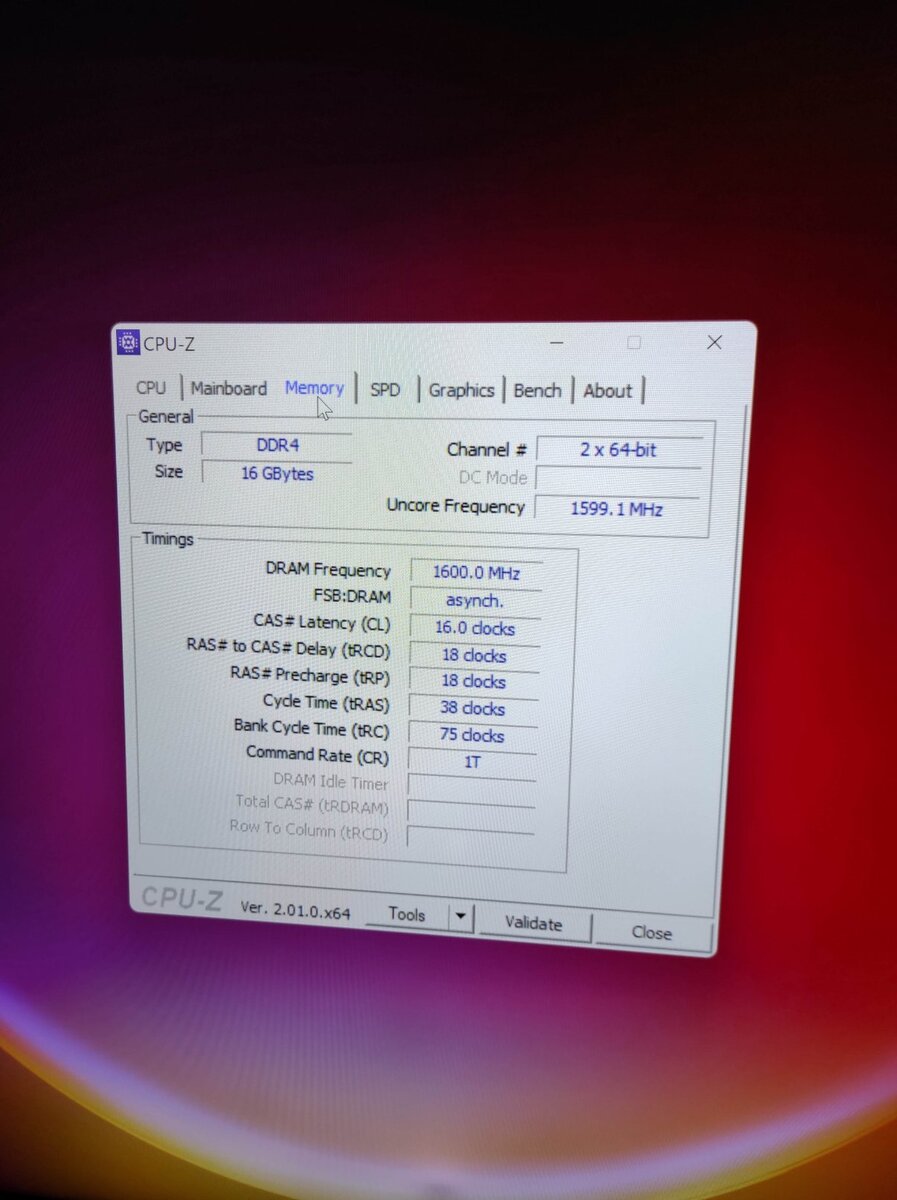This screenshot has width=897, height=1200.
Task: Click the DRAM Frequency value 1600.0 MHz
Action: coord(476,573)
